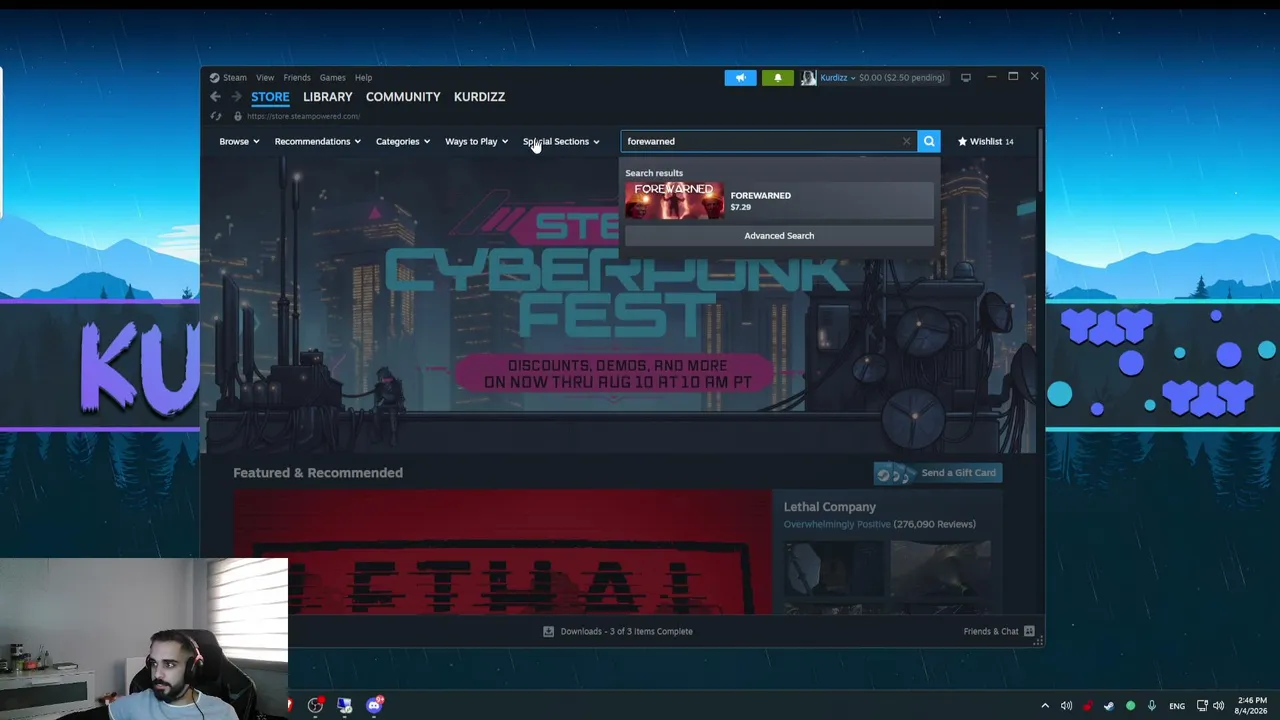Click the Cyberpunk Fest banner

pos(618,305)
